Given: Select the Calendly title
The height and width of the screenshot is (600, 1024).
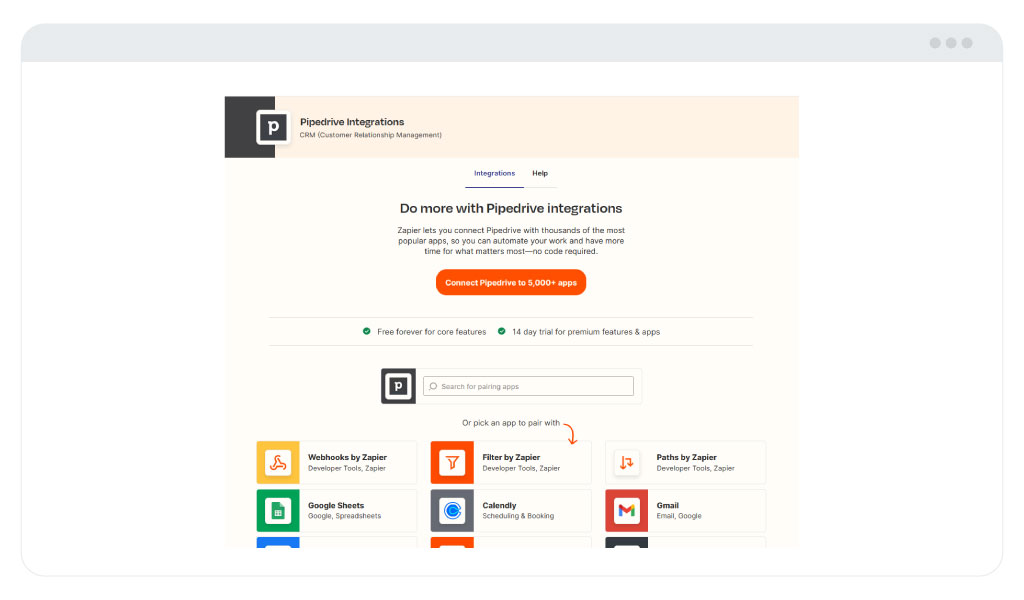Looking at the screenshot, I should [499, 505].
